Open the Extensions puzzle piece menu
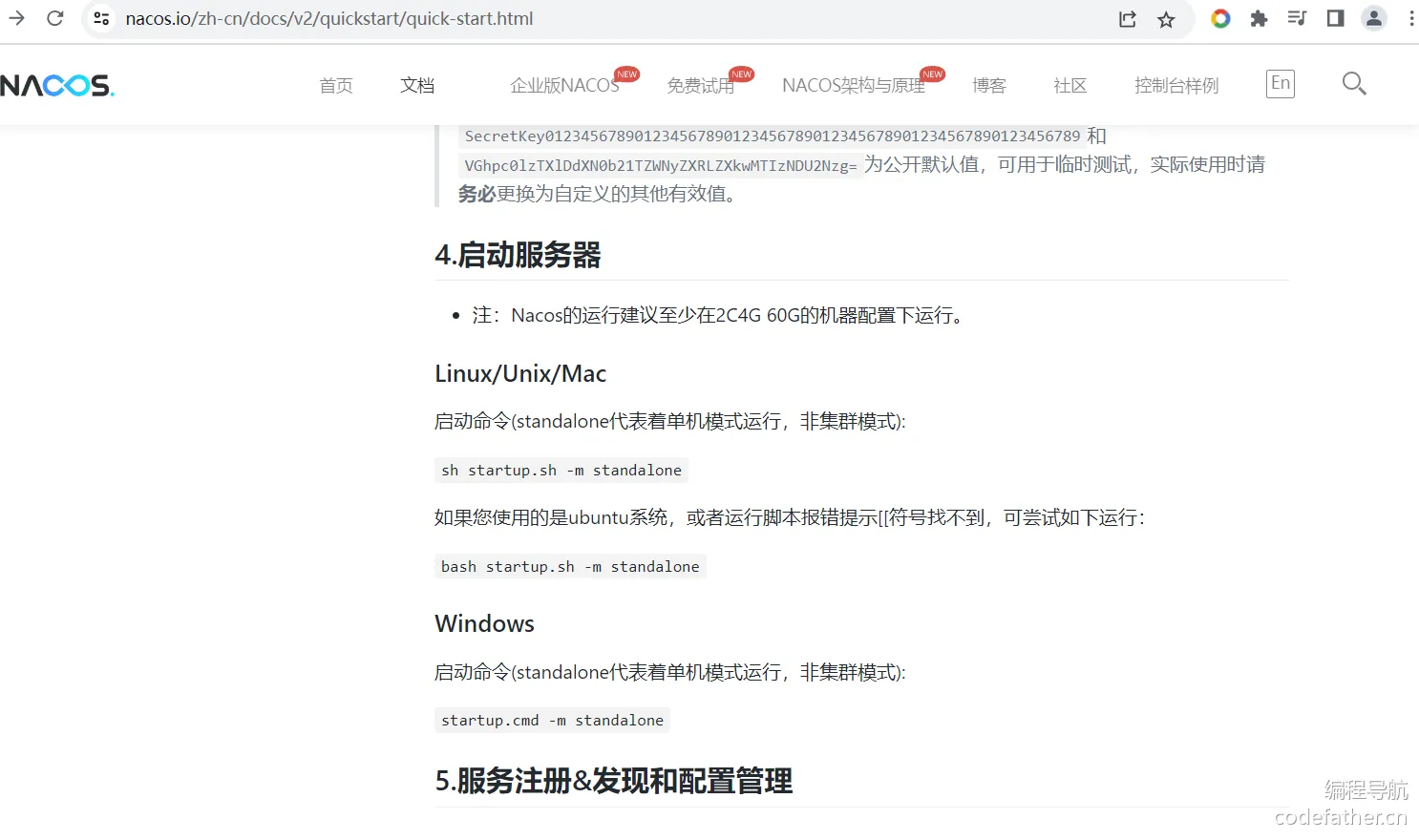 point(1259,18)
